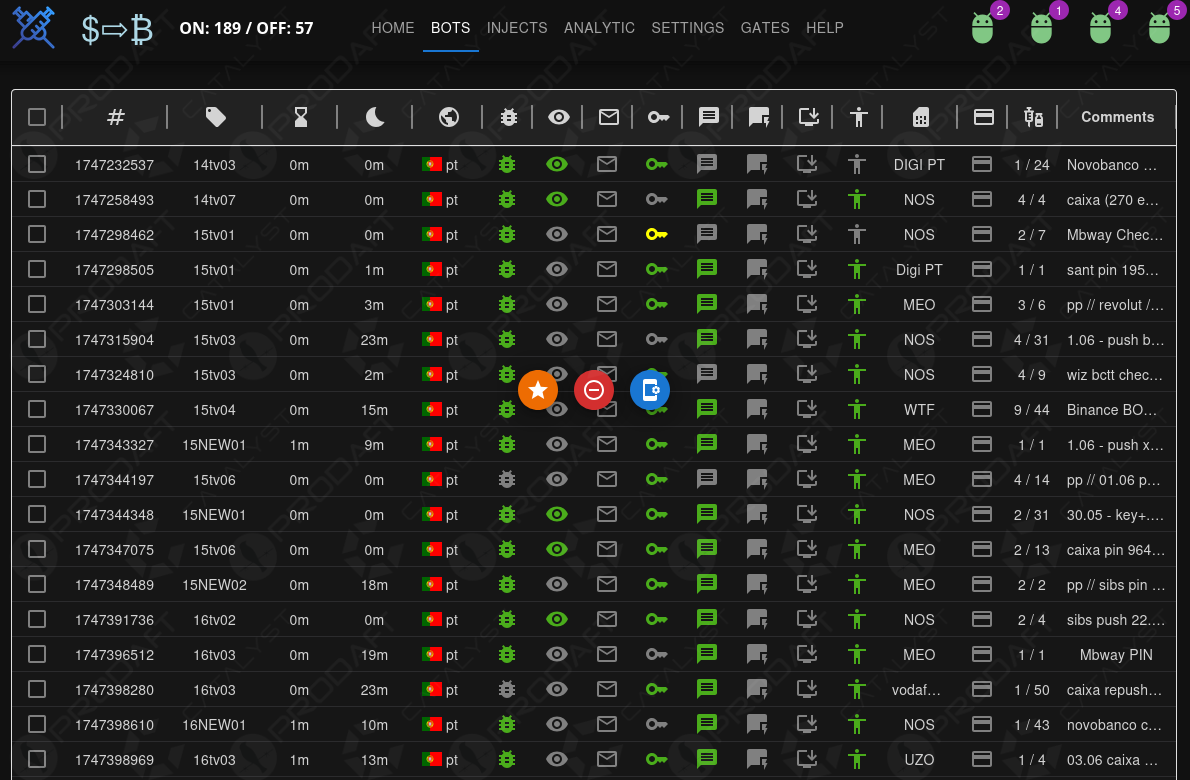
Task: Click the '9 / 44' count cell
Action: point(1031,410)
